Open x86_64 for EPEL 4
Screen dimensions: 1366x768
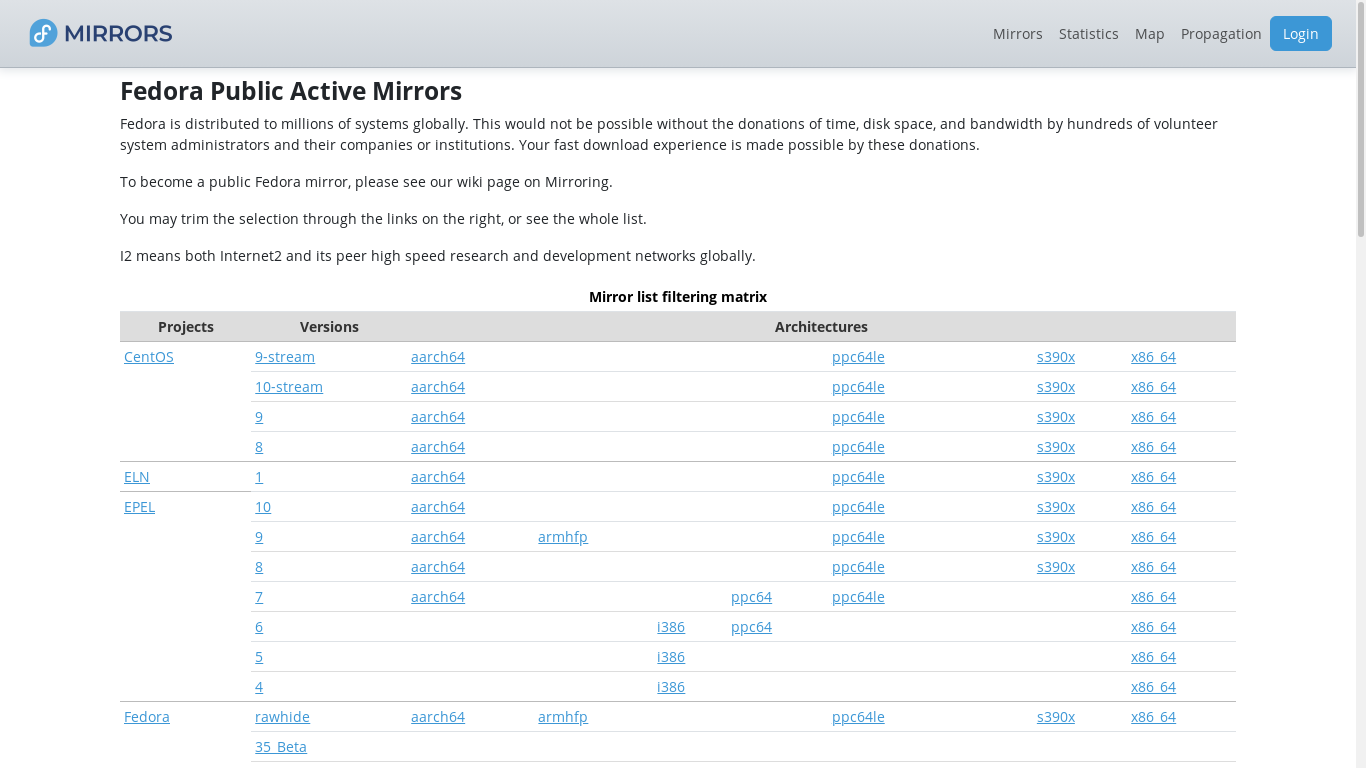pyautogui.click(x=1153, y=687)
